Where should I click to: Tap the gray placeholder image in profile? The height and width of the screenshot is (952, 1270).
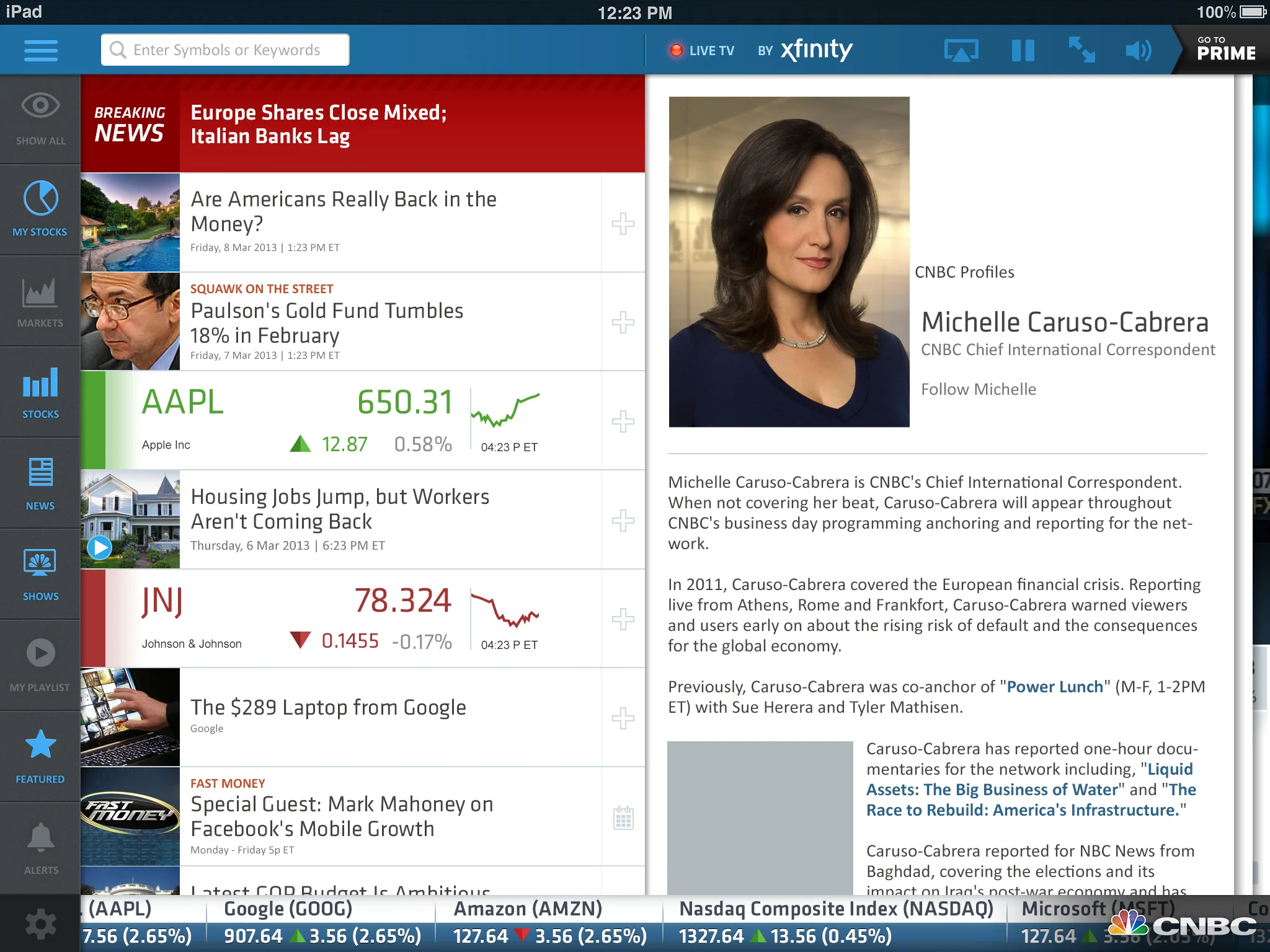(x=760, y=818)
